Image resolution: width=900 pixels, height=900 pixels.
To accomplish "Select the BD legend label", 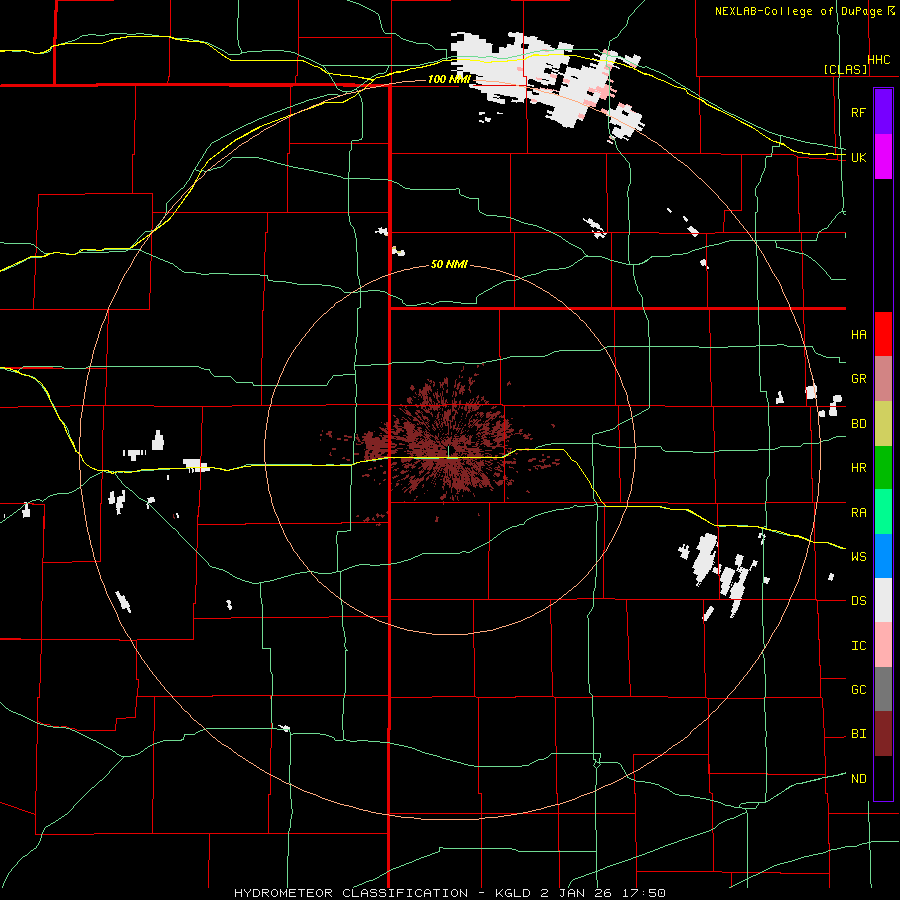I will coord(858,424).
